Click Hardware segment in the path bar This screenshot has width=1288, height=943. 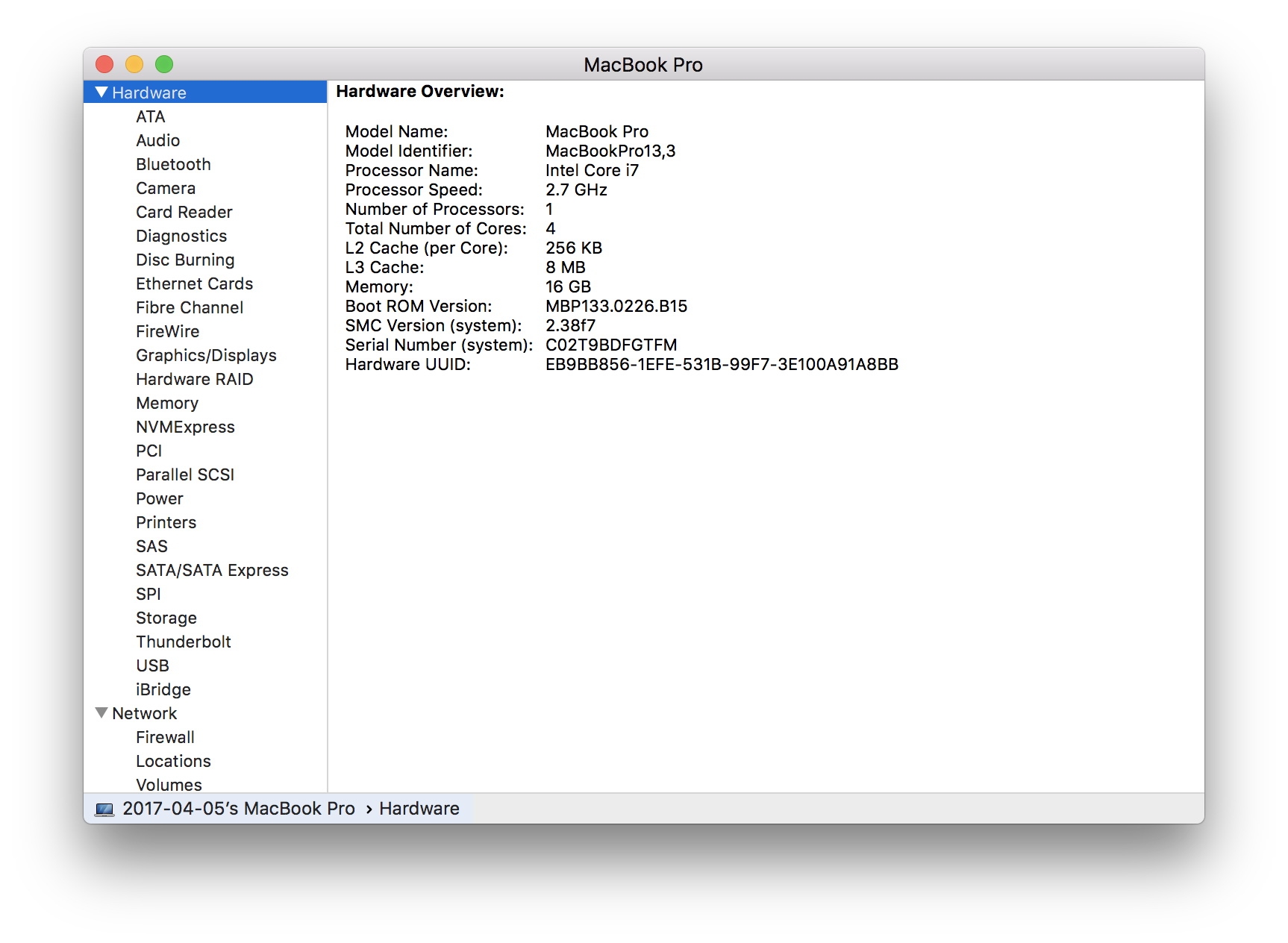[x=419, y=809]
